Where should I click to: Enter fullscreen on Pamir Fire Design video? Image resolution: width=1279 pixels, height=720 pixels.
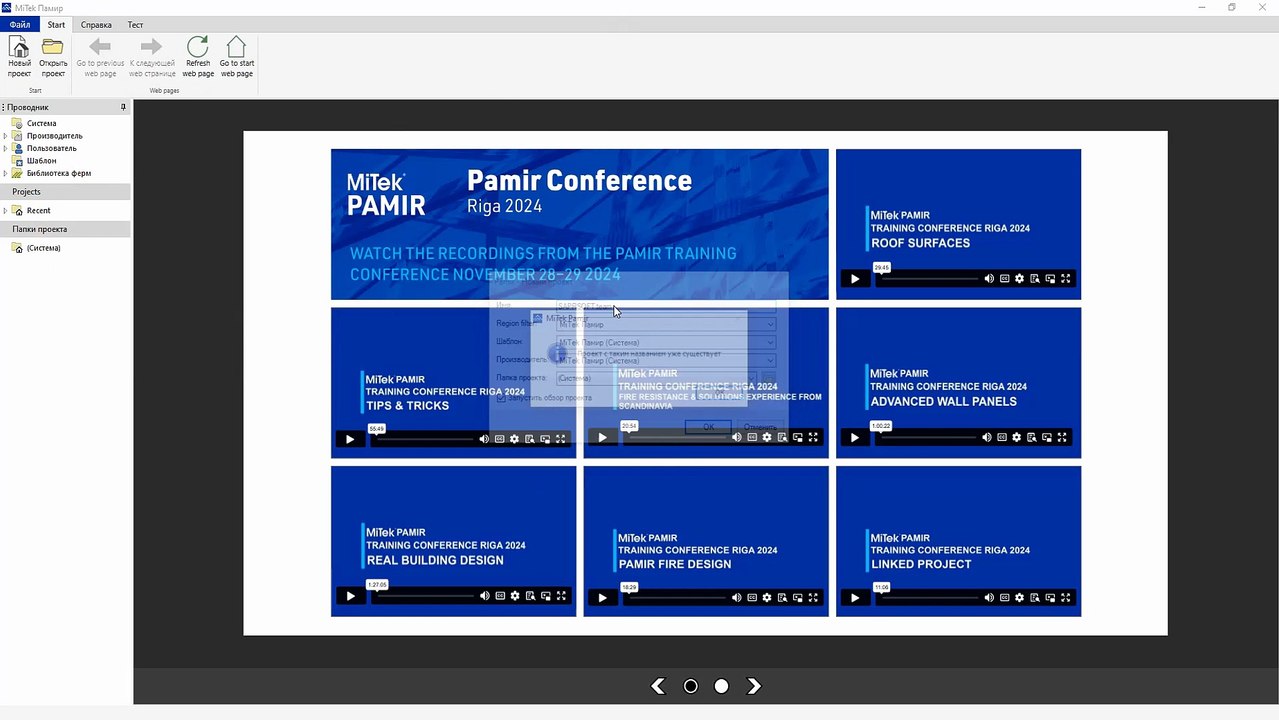[x=813, y=598]
